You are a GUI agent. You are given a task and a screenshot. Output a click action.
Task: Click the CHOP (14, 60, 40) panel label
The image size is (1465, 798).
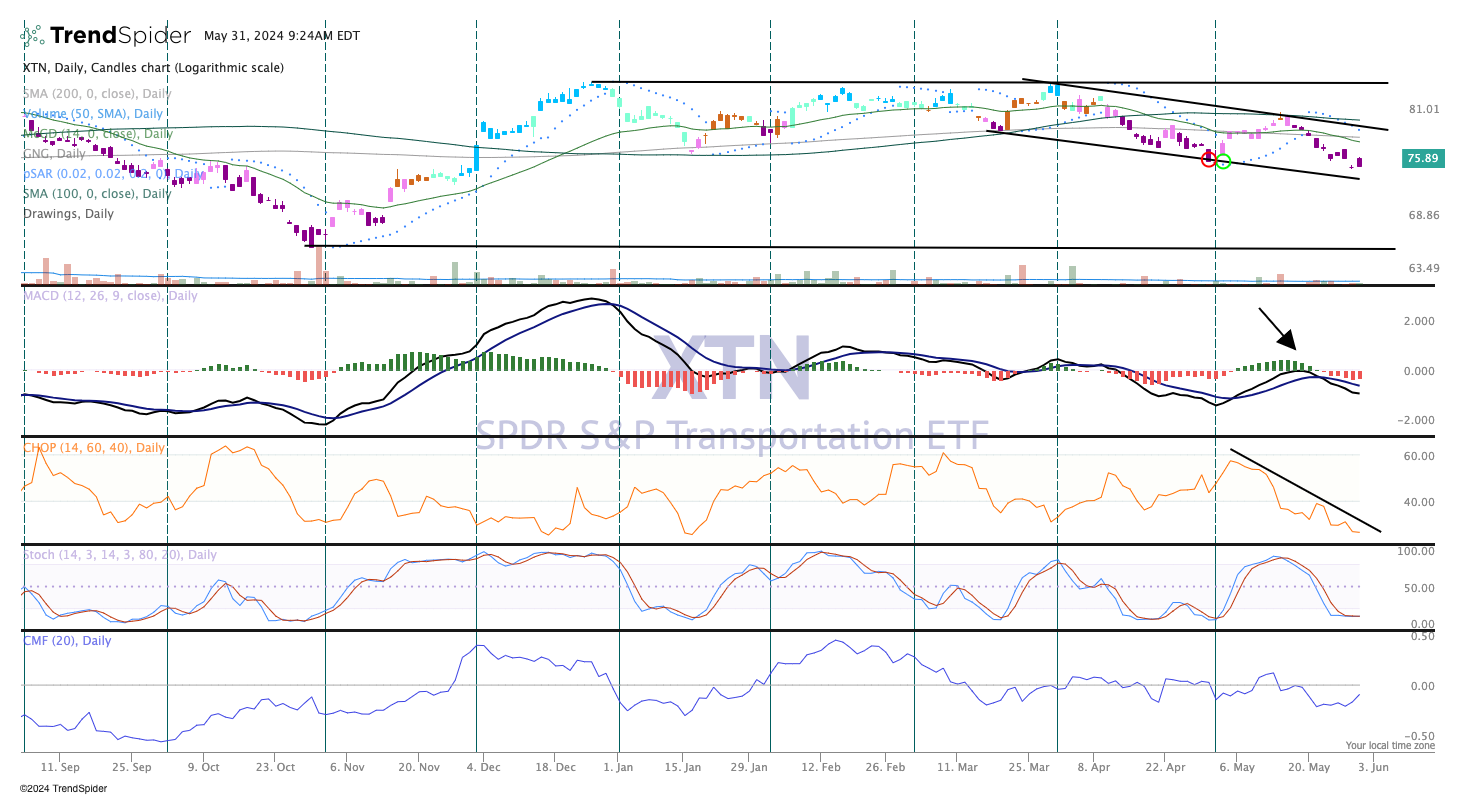pyautogui.click(x=94, y=448)
